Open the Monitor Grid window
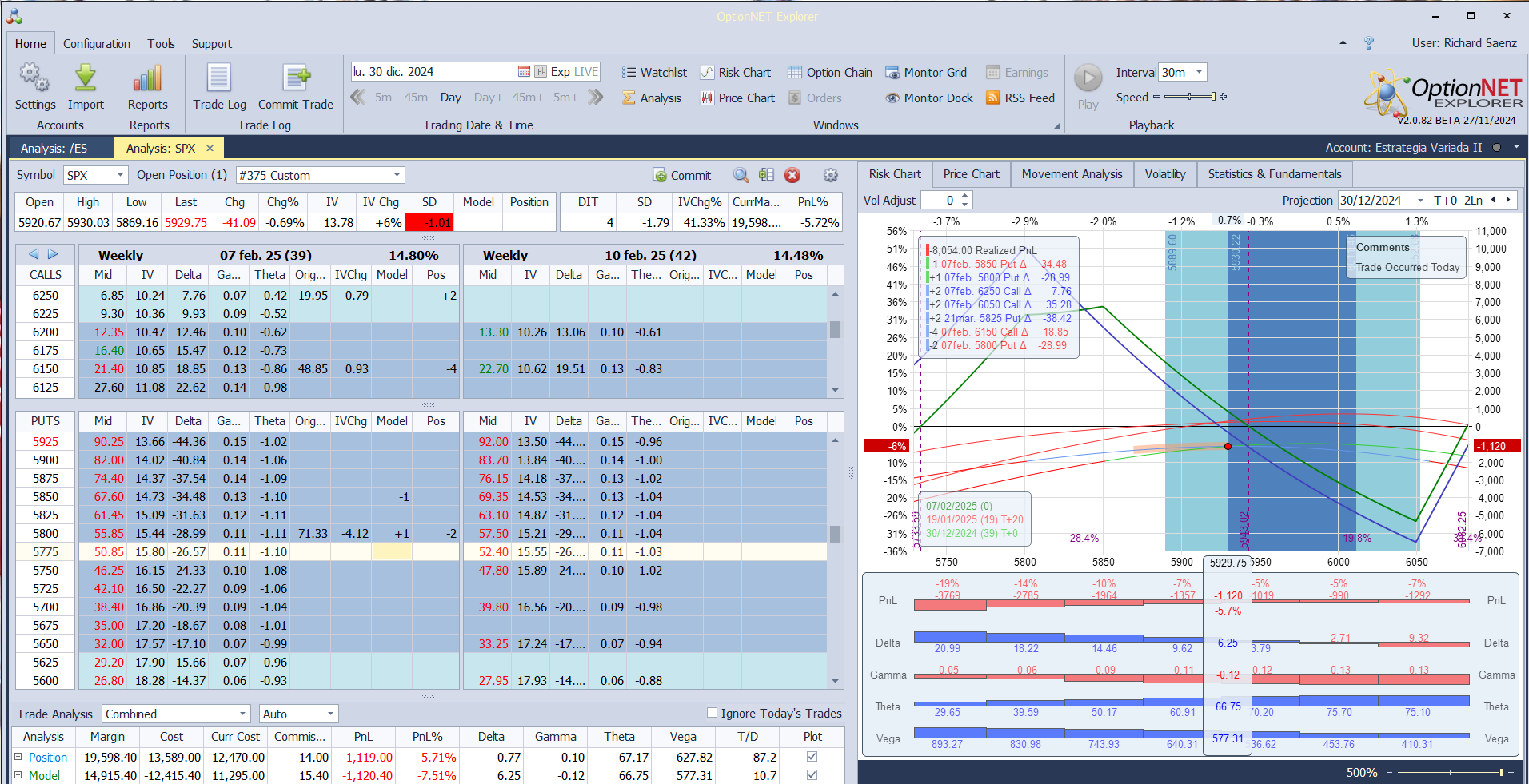Image resolution: width=1529 pixels, height=784 pixels. point(926,73)
